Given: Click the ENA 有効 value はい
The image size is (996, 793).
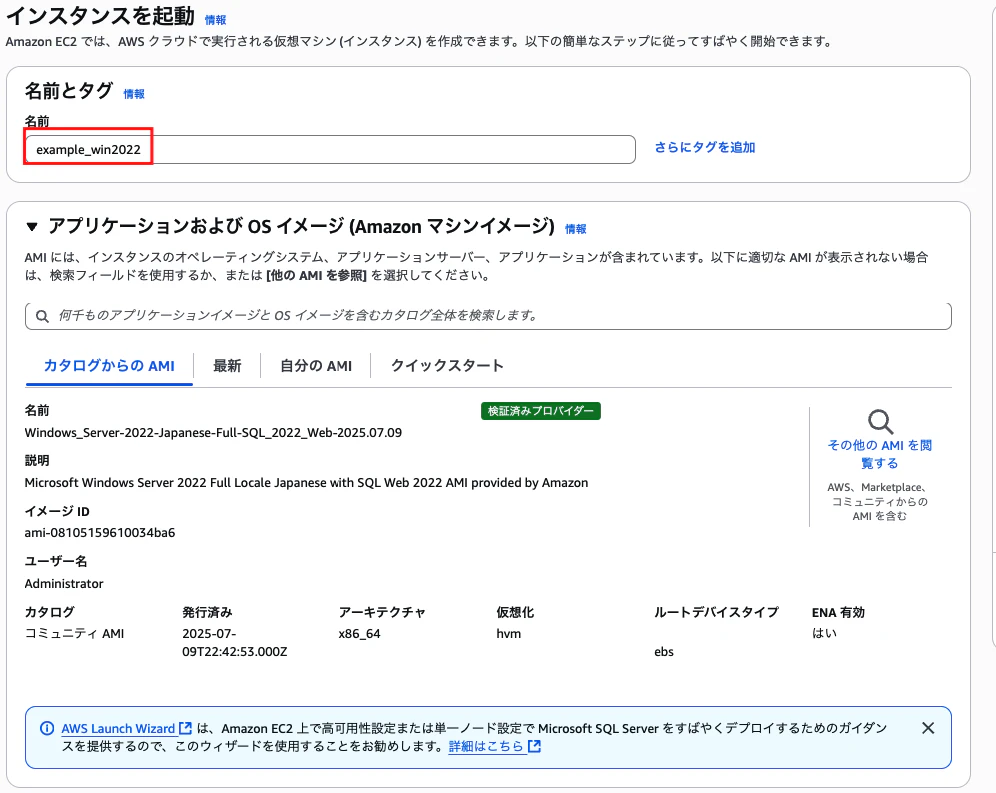Looking at the screenshot, I should click(x=824, y=633).
